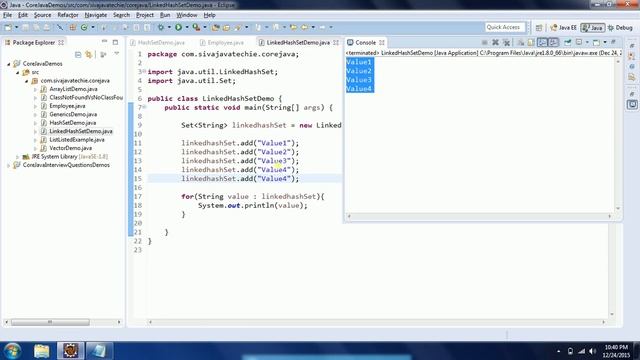Toggle Scroll Lock in Console toolbar

click(x=530, y=42)
